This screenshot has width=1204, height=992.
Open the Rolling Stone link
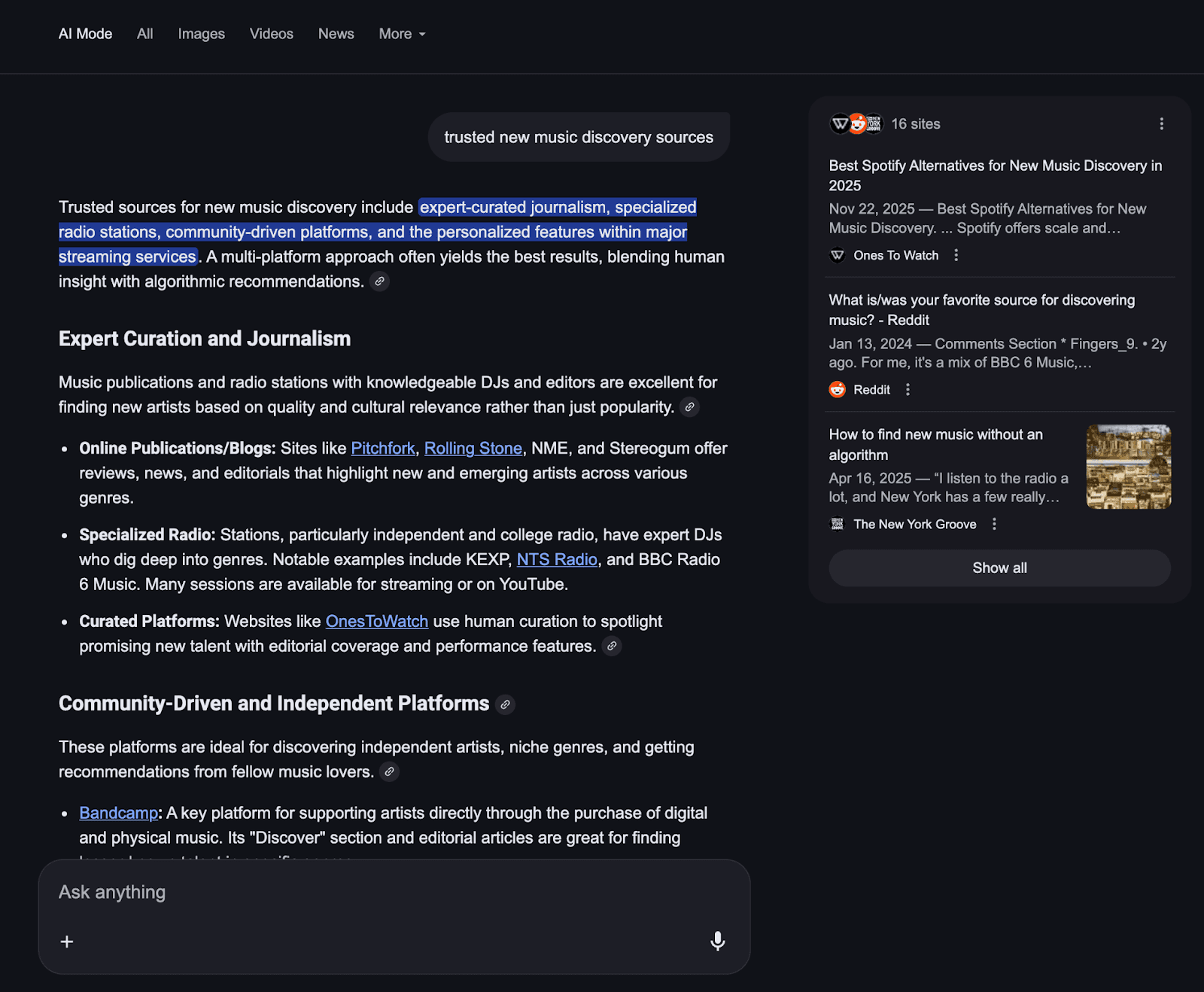(x=473, y=449)
